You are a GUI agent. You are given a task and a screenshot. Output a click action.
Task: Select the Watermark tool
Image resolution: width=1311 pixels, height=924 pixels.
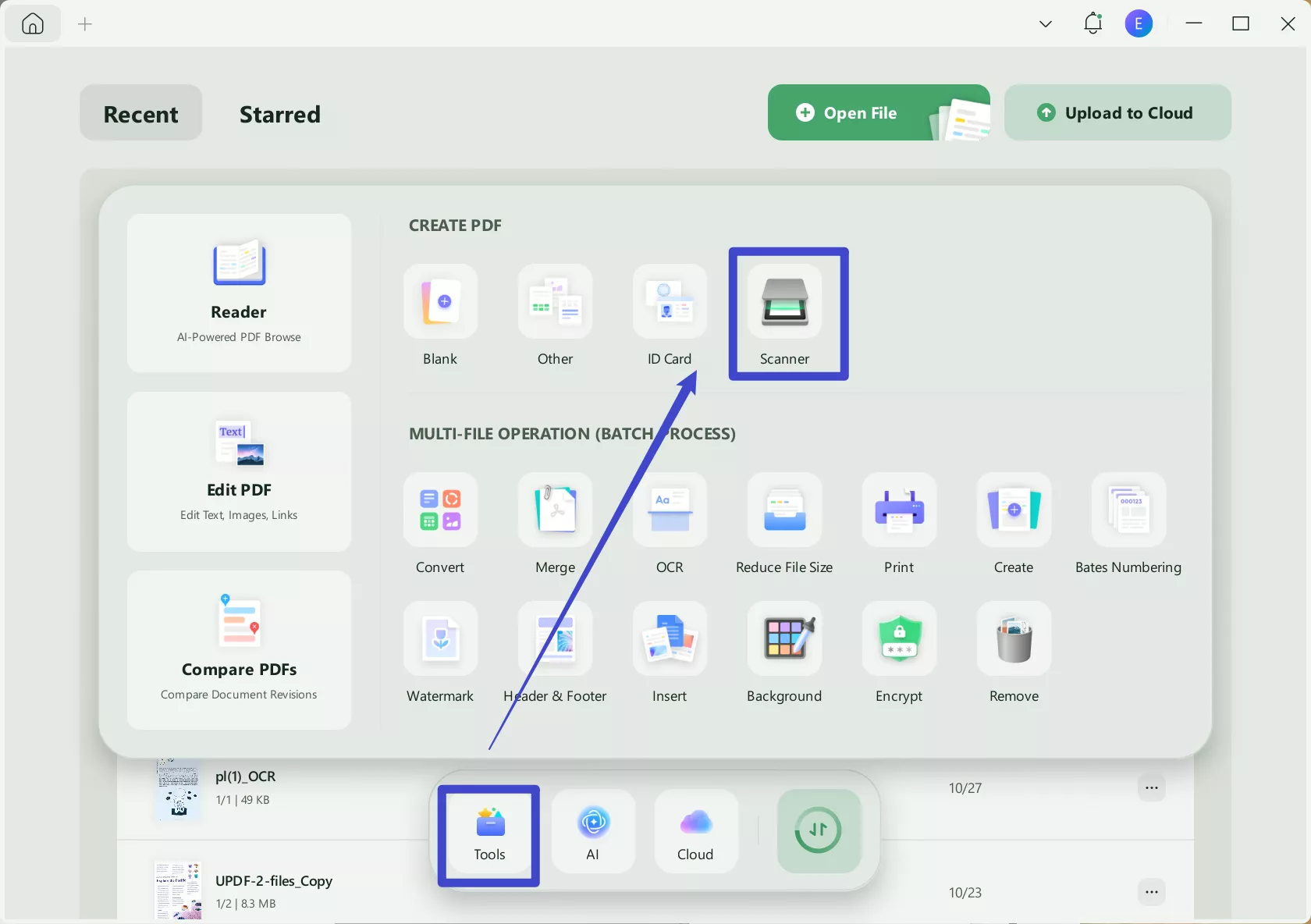coord(439,652)
